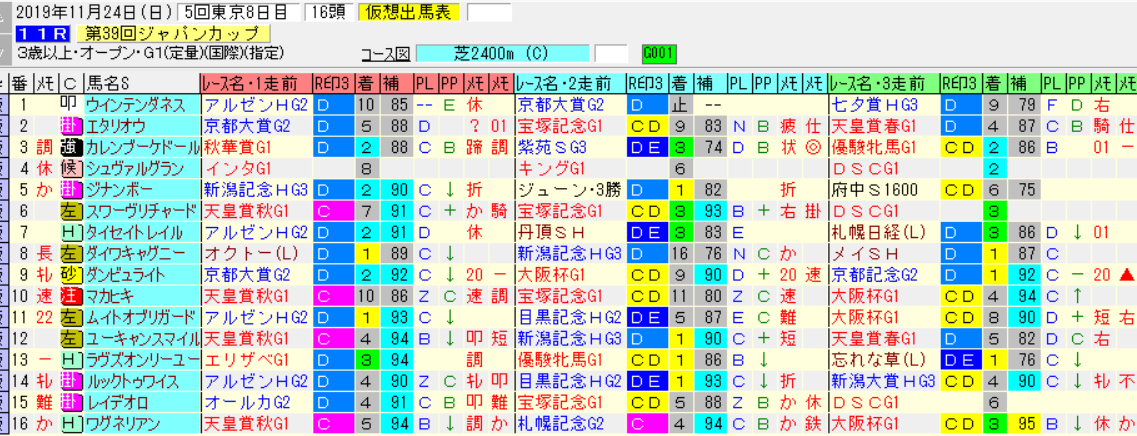
Task: Click the 砂 icon beside ダンビュライト
Action: pyautogui.click(x=70, y=275)
